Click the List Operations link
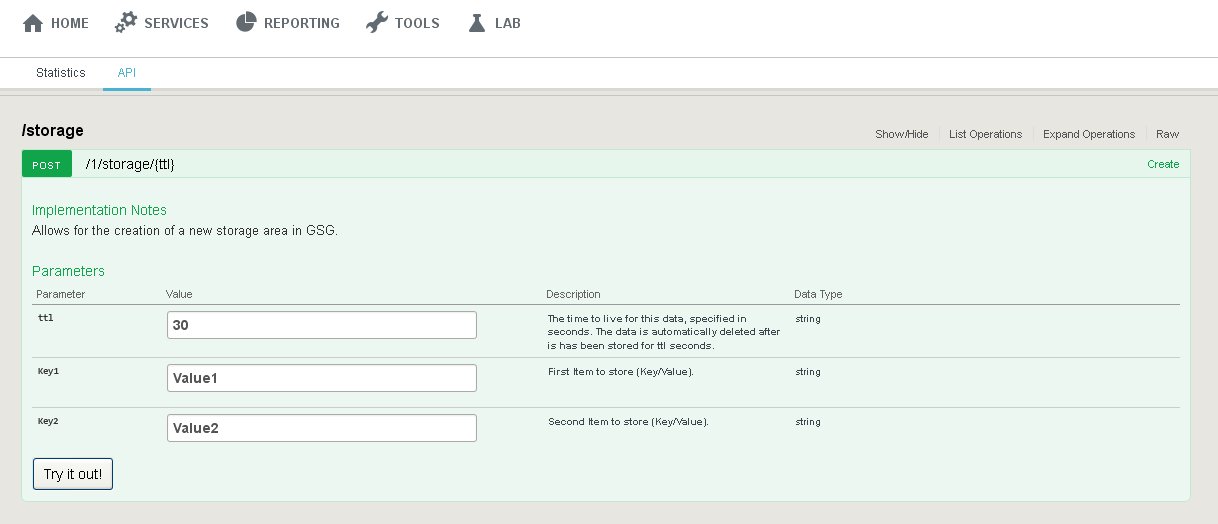The image size is (1218, 524). 985,134
